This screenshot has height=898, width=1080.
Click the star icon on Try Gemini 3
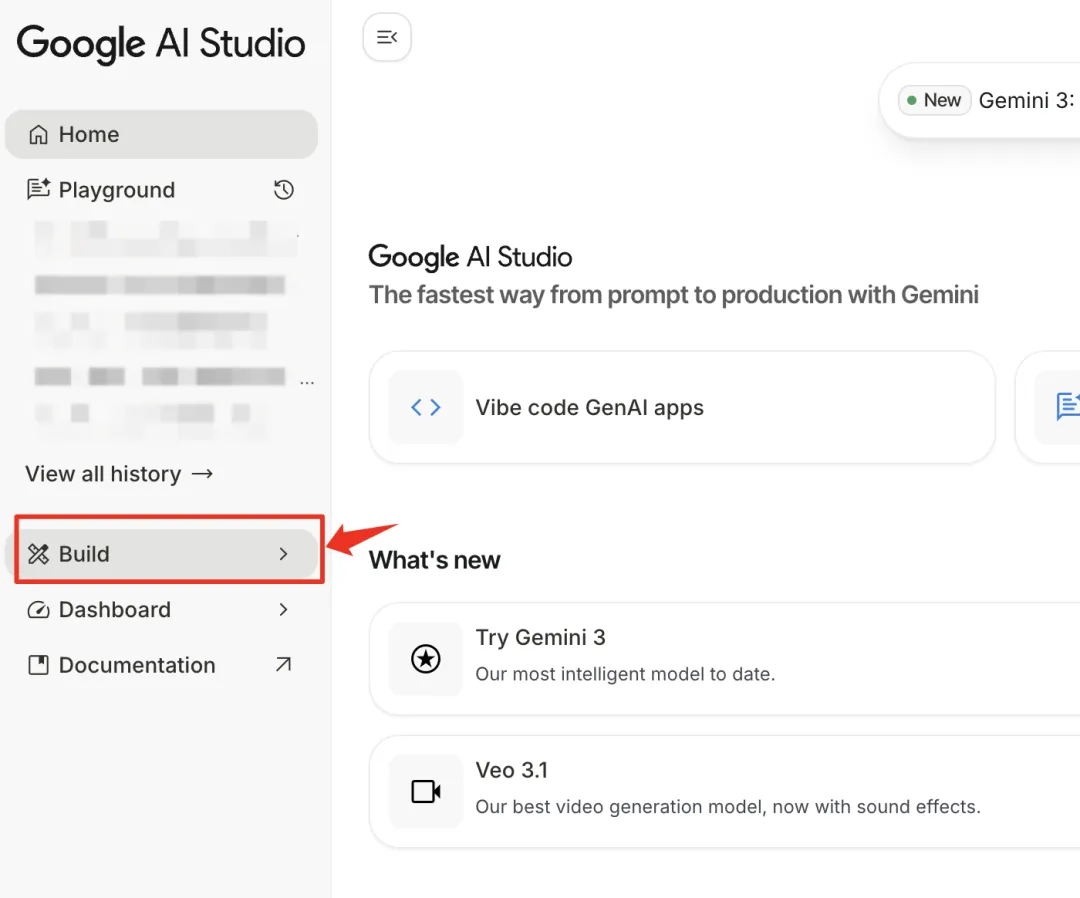click(x=426, y=659)
